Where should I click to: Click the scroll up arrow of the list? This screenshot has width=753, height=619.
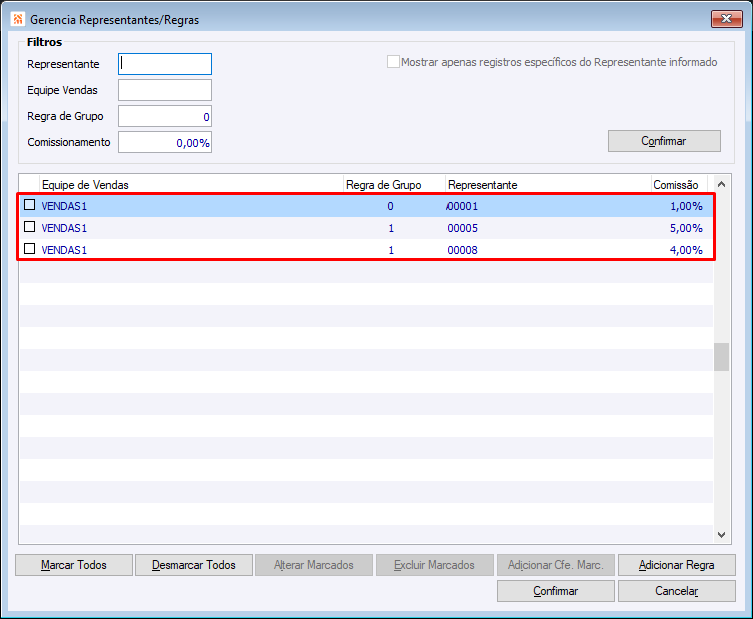click(721, 184)
